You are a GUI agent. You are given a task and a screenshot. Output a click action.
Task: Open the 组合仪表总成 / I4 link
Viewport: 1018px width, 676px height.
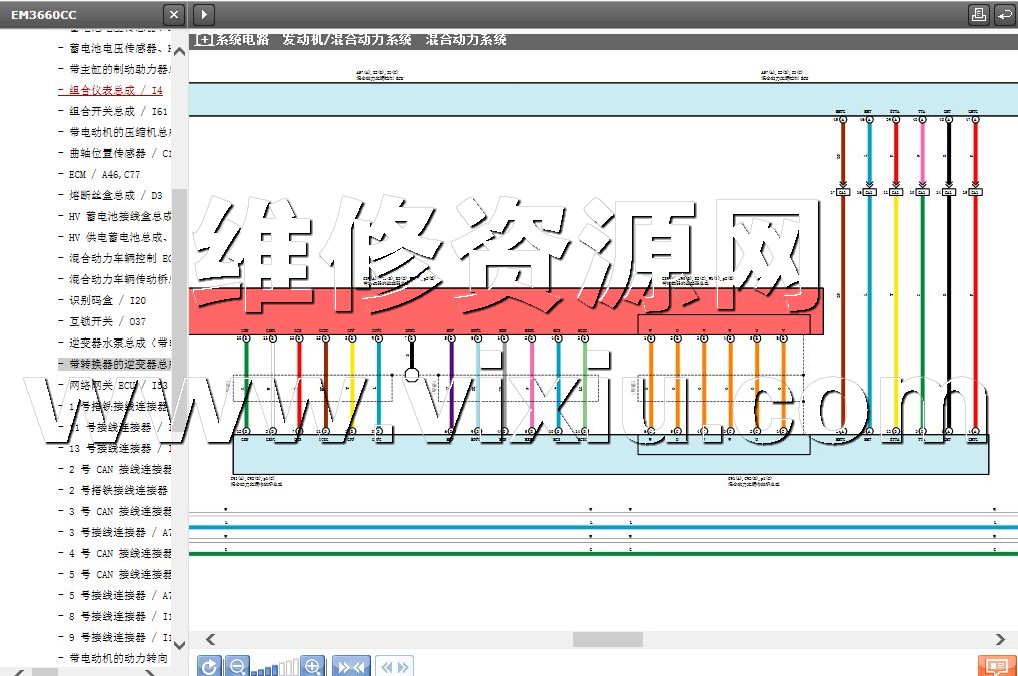pyautogui.click(x=115, y=90)
